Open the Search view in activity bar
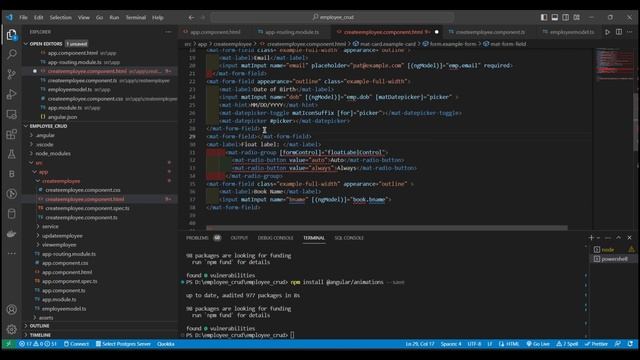Viewport: 640px width, 360px height. pyautogui.click(x=11, y=54)
